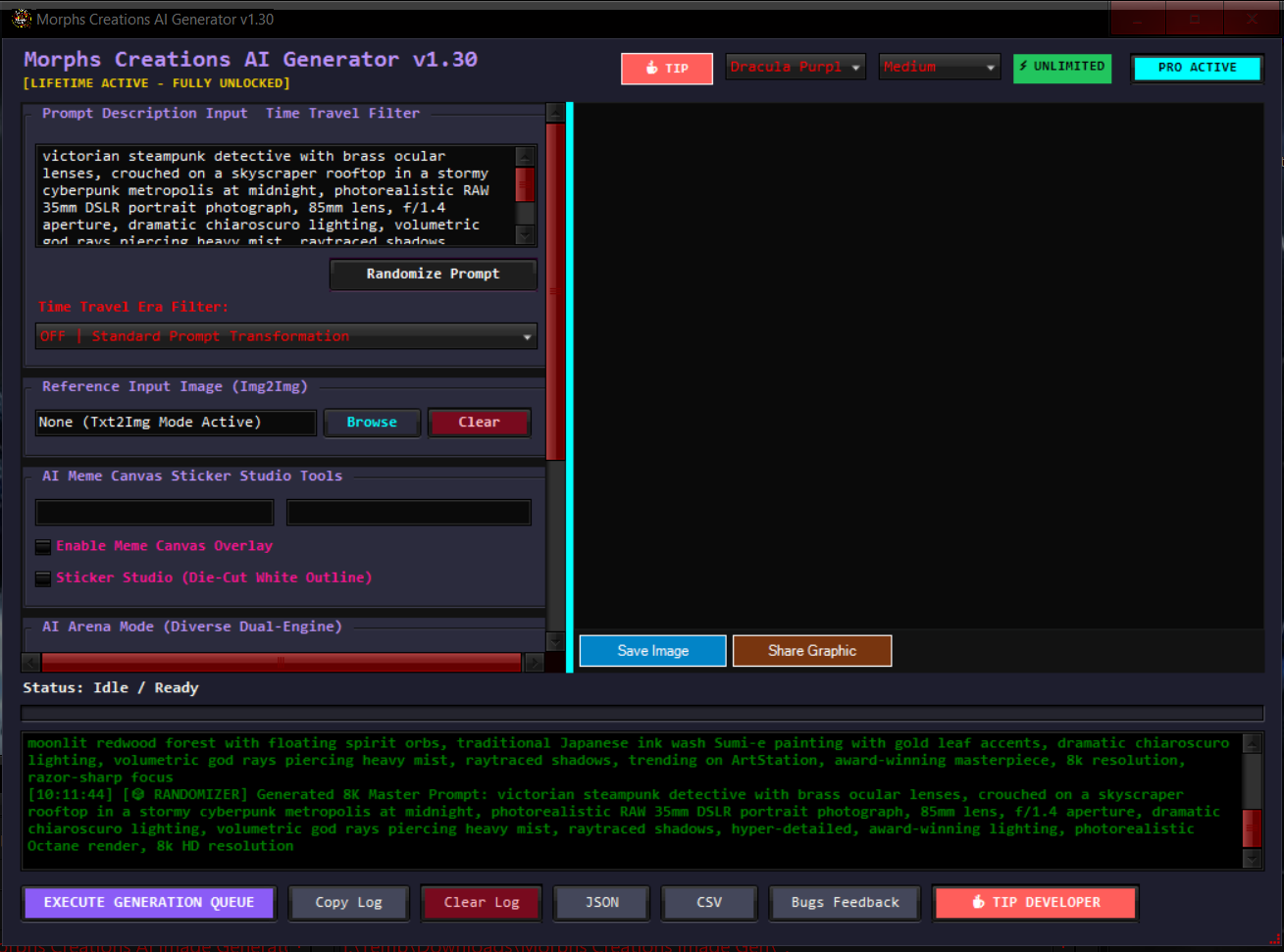The image size is (1284, 952).
Task: Click the Clear Log button
Action: [482, 903]
